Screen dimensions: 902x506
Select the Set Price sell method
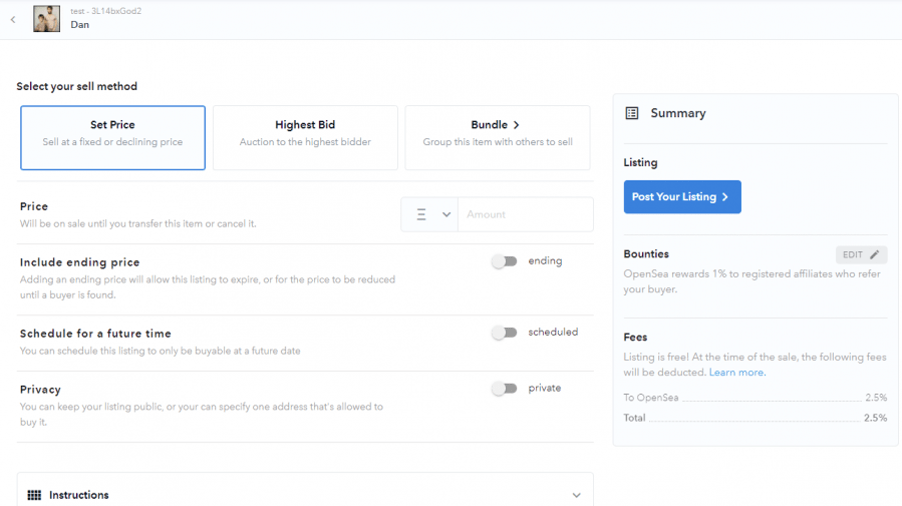113,137
